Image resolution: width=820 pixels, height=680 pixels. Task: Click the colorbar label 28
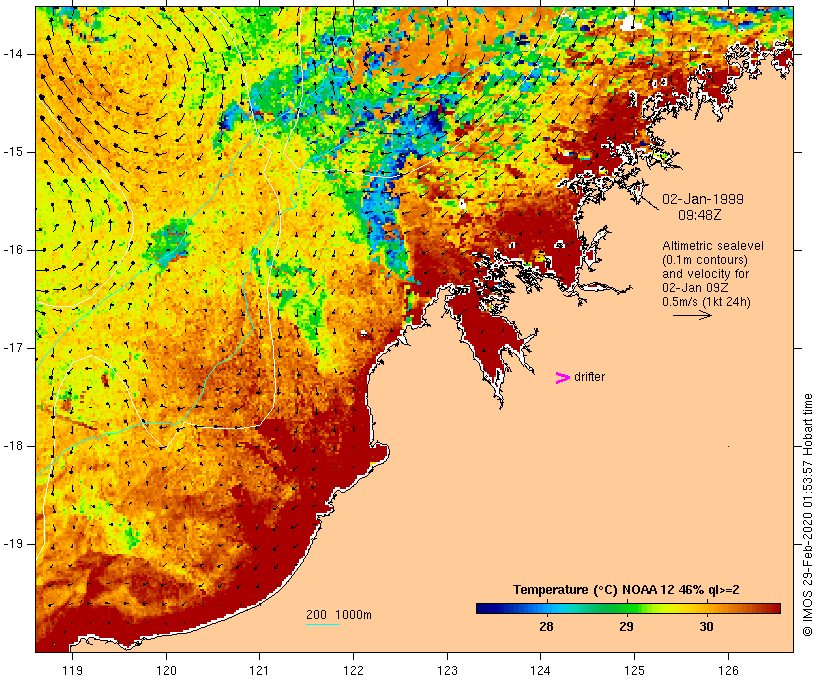(x=546, y=626)
